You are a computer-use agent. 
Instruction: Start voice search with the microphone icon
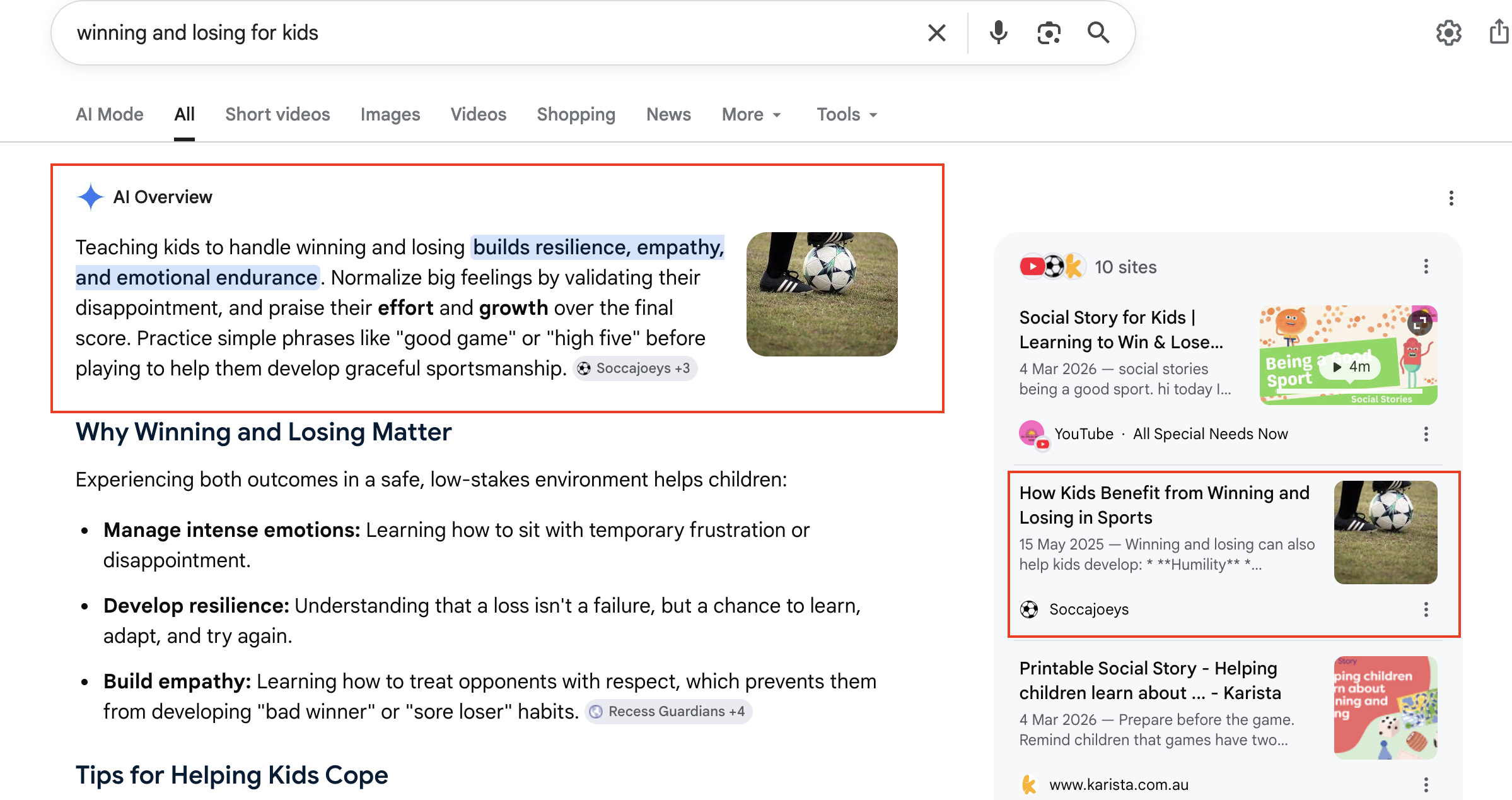[998, 33]
